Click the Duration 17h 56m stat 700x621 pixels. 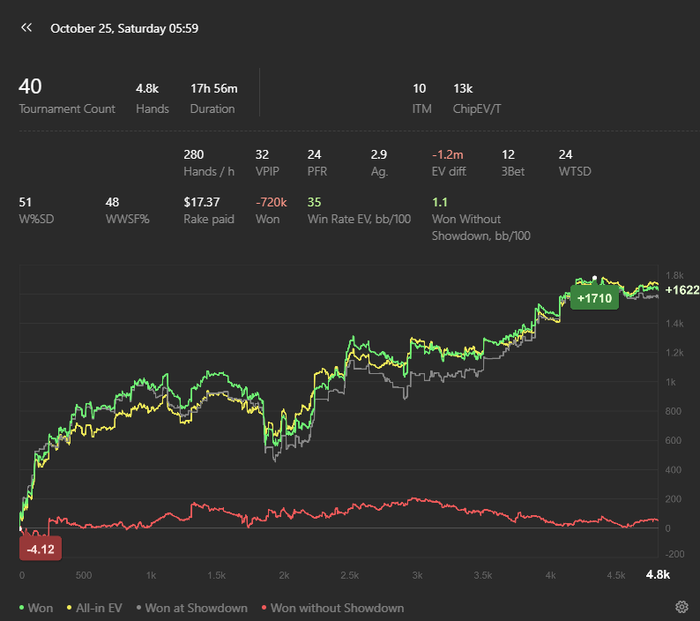[x=213, y=97]
